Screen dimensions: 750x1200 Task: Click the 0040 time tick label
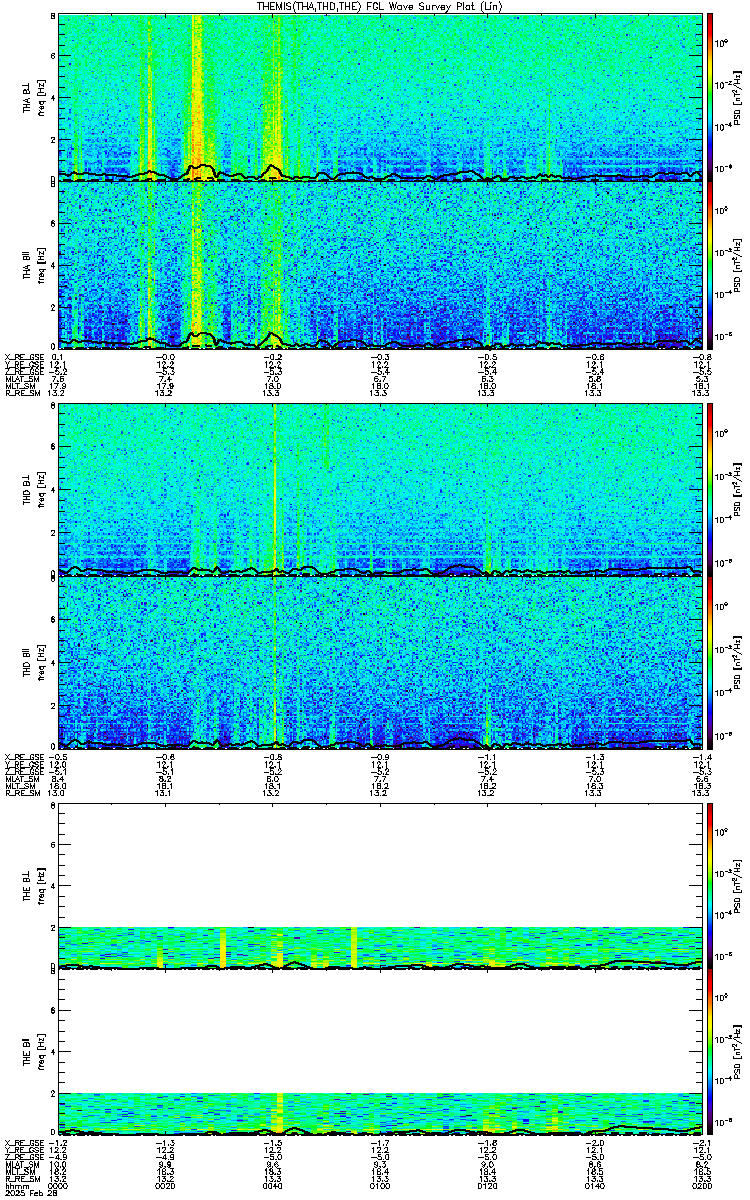pos(272,1186)
